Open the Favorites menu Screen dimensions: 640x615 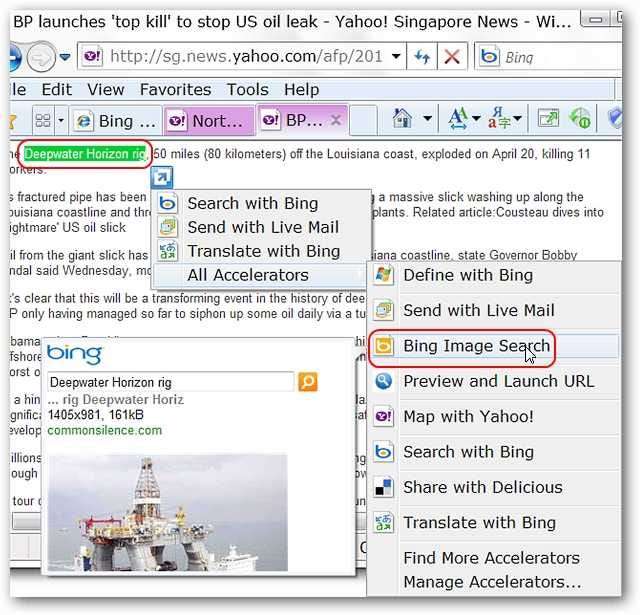tap(176, 89)
